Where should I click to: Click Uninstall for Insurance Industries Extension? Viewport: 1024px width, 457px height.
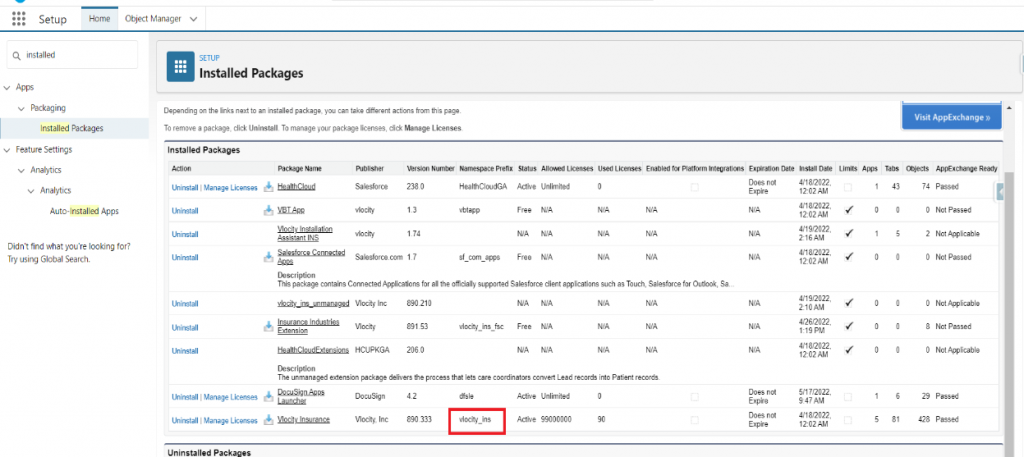185,327
